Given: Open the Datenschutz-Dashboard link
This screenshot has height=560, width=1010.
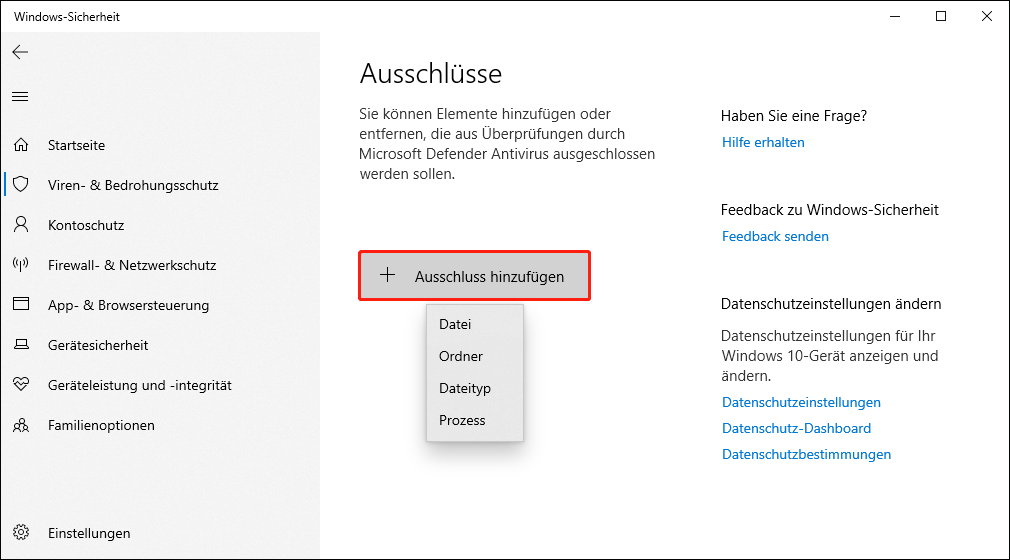Looking at the screenshot, I should point(796,429).
